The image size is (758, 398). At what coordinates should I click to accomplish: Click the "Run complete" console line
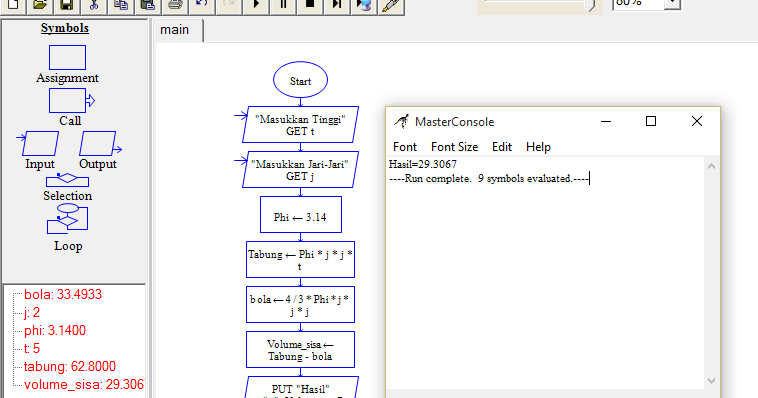tap(489, 178)
